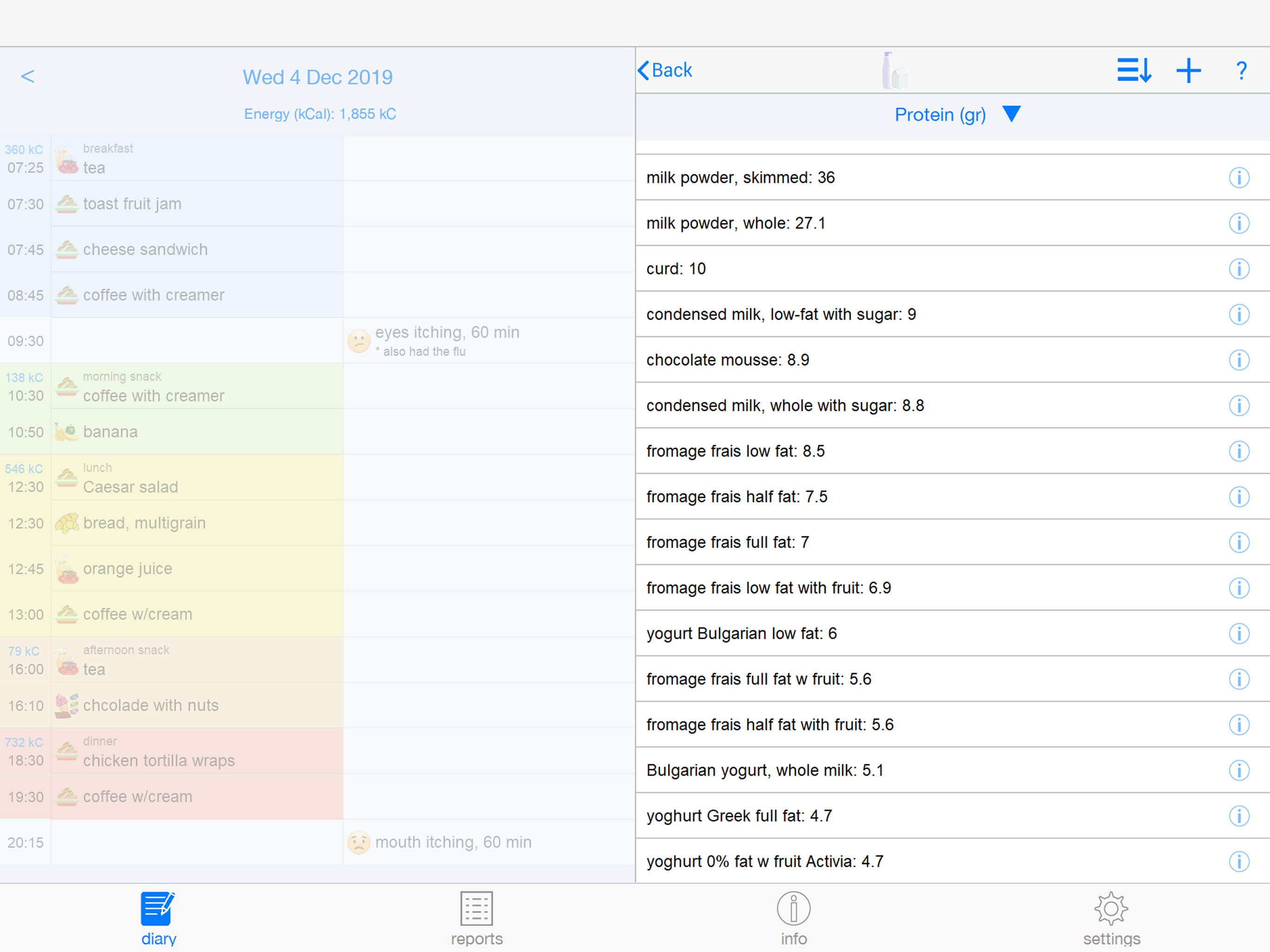
Task: Go to previous day arrow
Action: [27, 76]
